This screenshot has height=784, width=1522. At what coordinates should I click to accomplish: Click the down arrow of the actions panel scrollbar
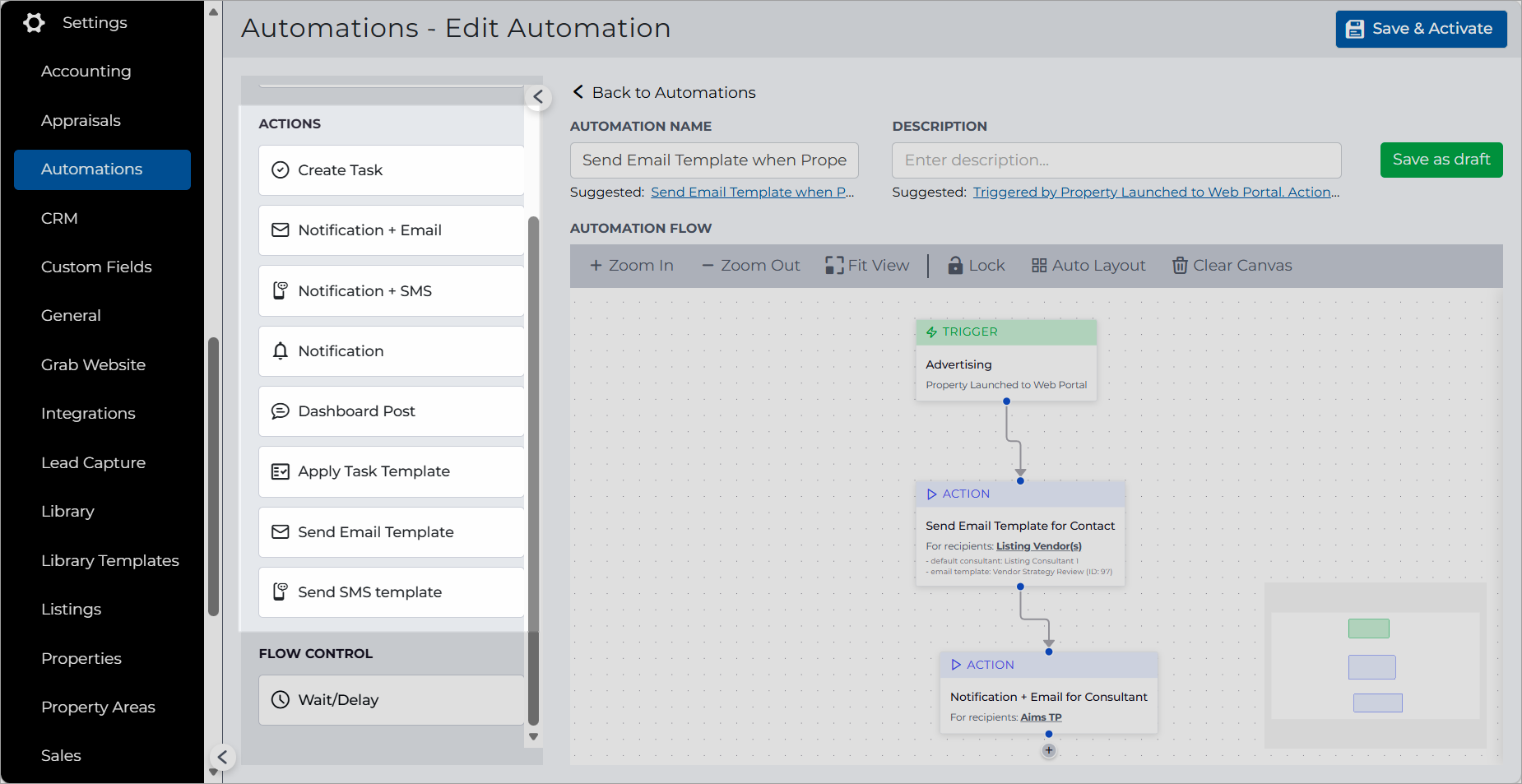click(x=533, y=737)
